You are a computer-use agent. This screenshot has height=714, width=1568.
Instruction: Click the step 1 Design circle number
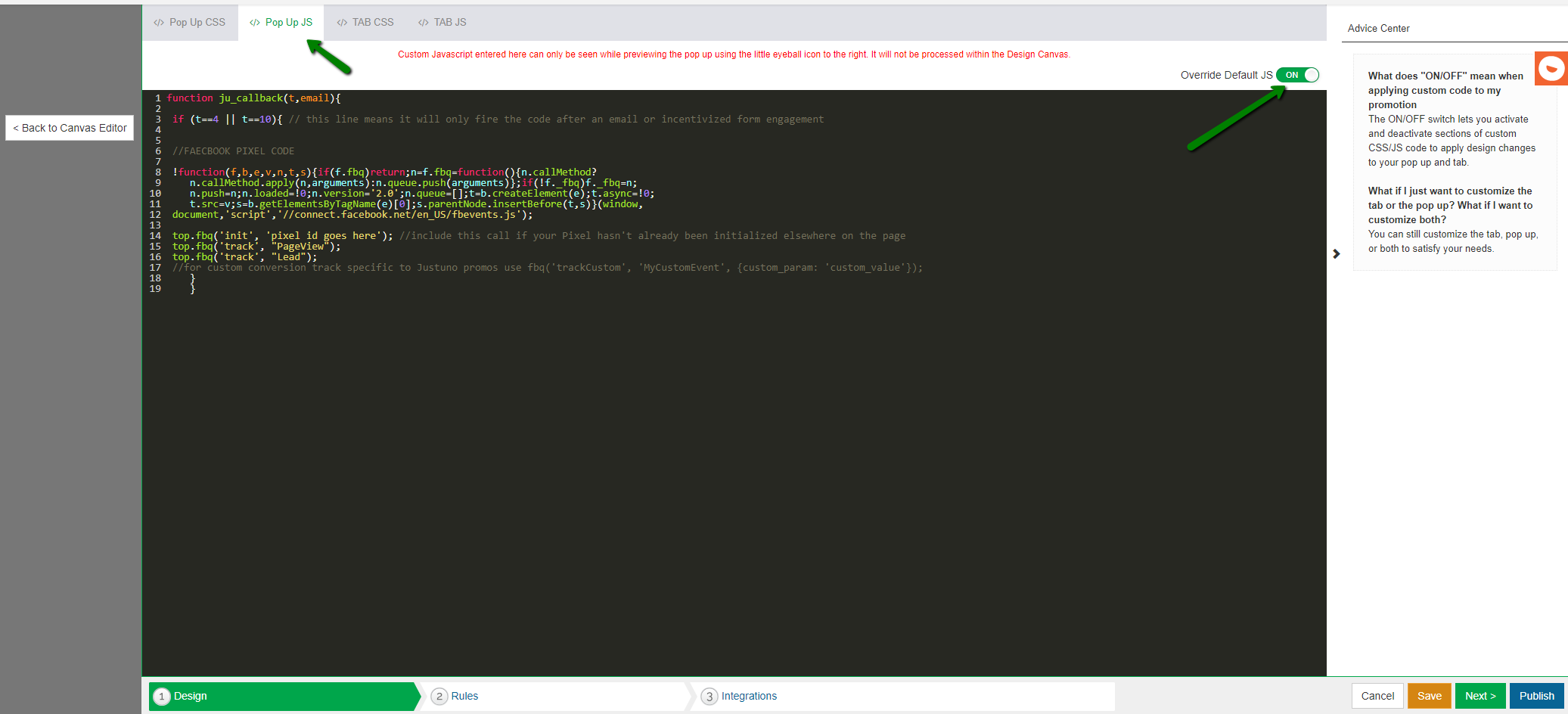pyautogui.click(x=161, y=697)
